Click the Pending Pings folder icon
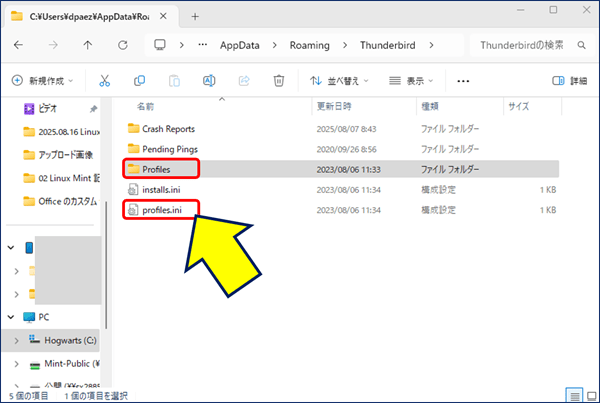600x403 pixels. click(x=133, y=148)
